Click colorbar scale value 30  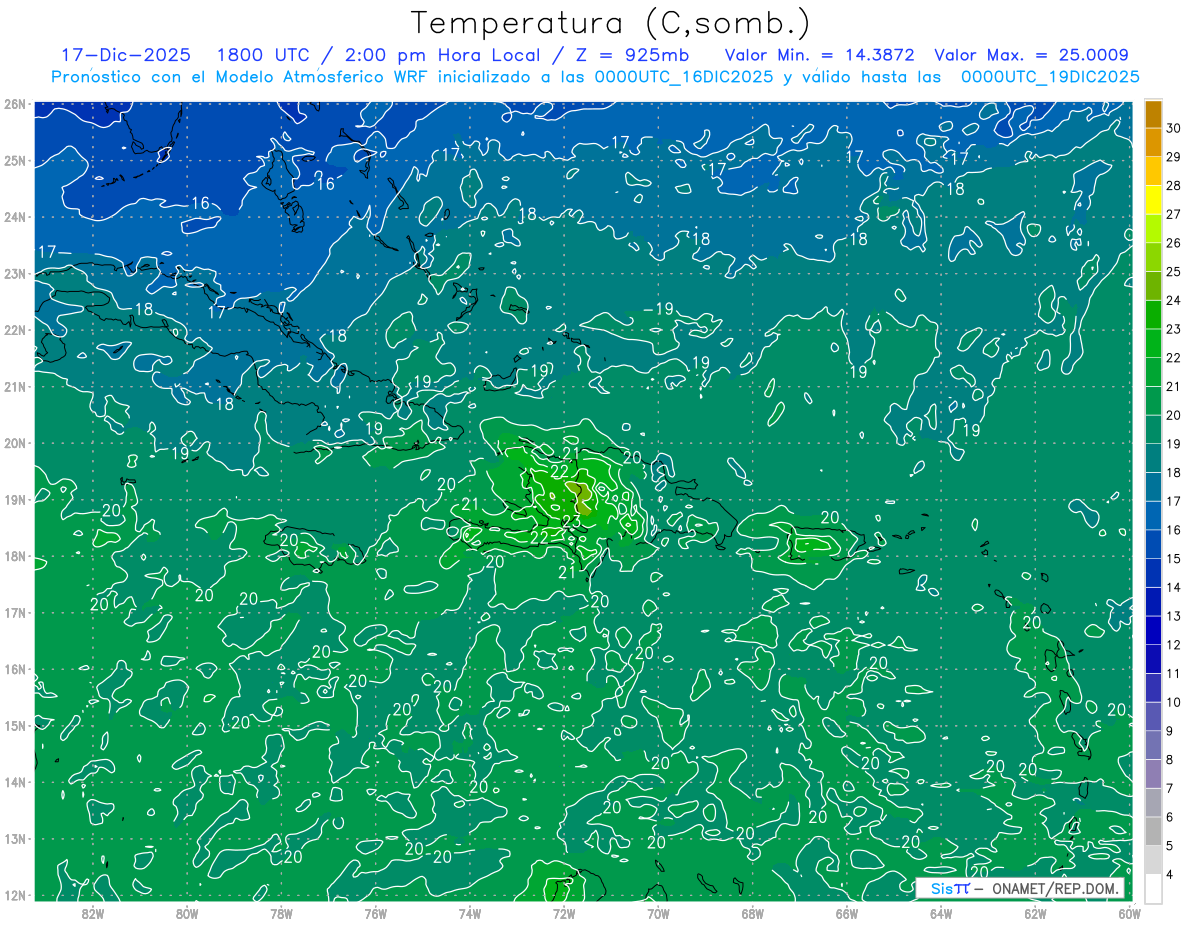coord(1173,128)
